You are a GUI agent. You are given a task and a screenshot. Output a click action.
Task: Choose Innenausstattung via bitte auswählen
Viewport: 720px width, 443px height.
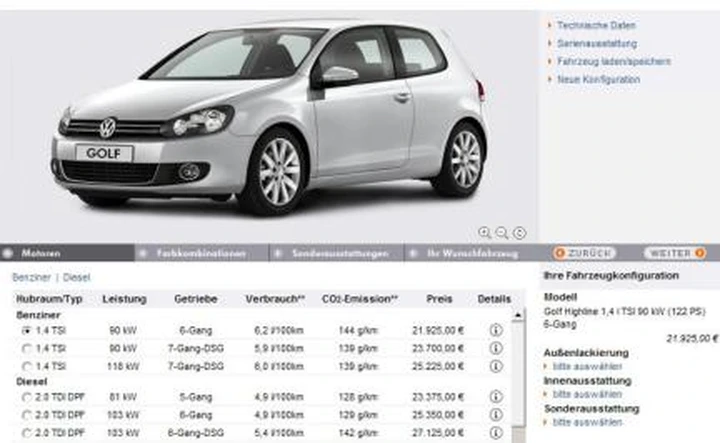coord(587,394)
